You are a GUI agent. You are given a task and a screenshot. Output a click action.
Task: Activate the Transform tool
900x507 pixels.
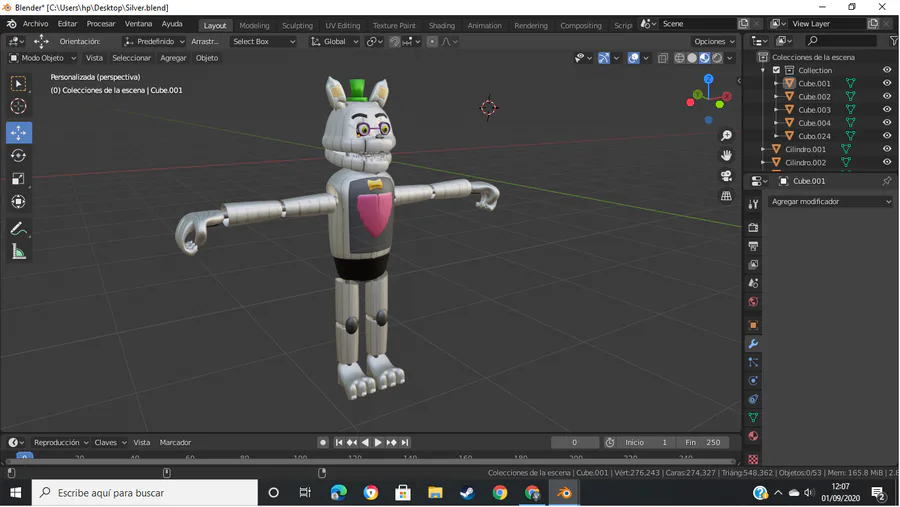tap(18, 202)
